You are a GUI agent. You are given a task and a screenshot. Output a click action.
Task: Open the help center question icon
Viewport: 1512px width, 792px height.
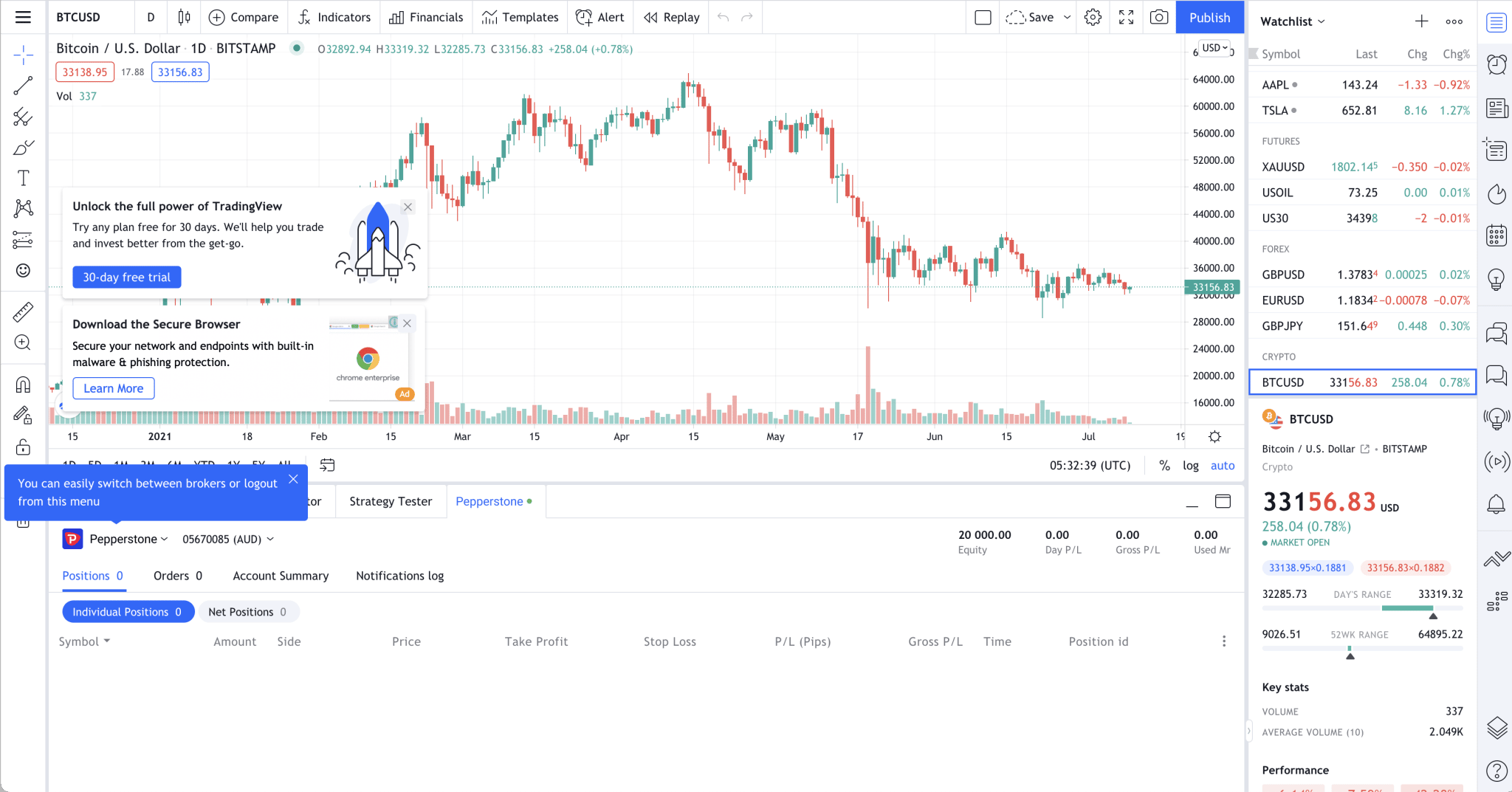point(1496,771)
